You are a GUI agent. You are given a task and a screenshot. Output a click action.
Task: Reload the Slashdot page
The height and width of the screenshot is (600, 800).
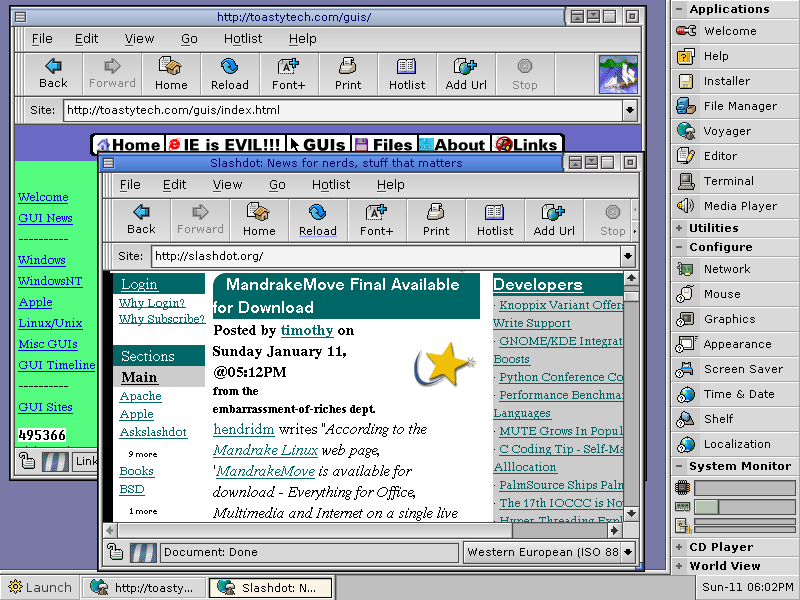click(318, 220)
